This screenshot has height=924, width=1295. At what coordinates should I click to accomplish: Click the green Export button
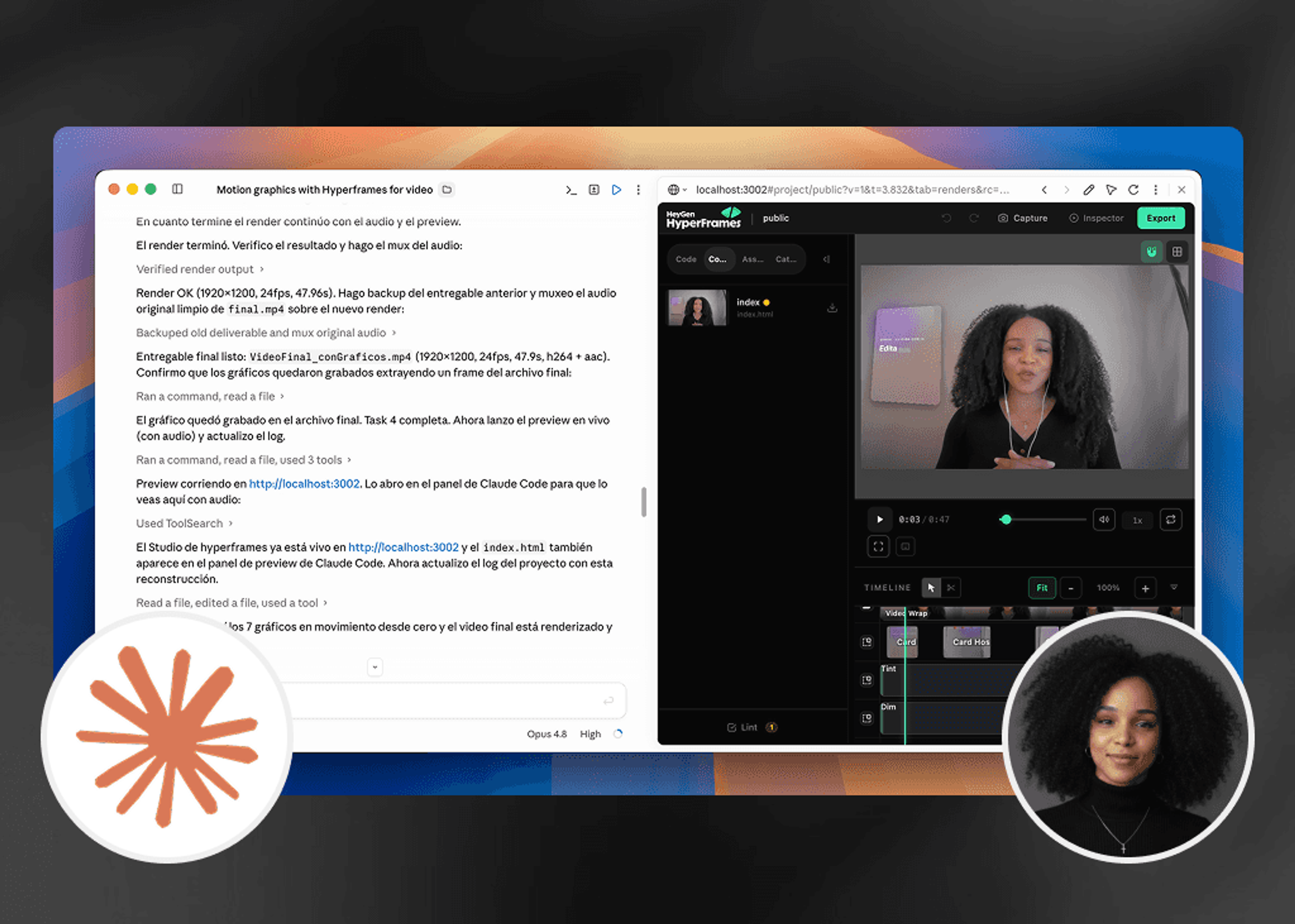pos(1161,218)
